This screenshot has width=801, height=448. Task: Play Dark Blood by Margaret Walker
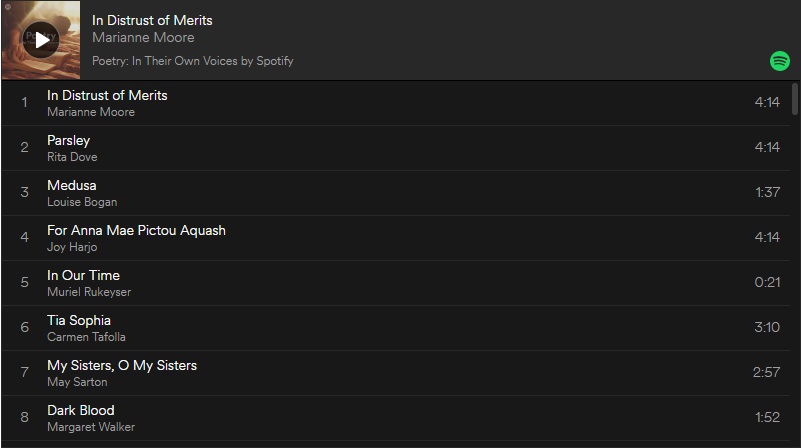click(x=395, y=418)
